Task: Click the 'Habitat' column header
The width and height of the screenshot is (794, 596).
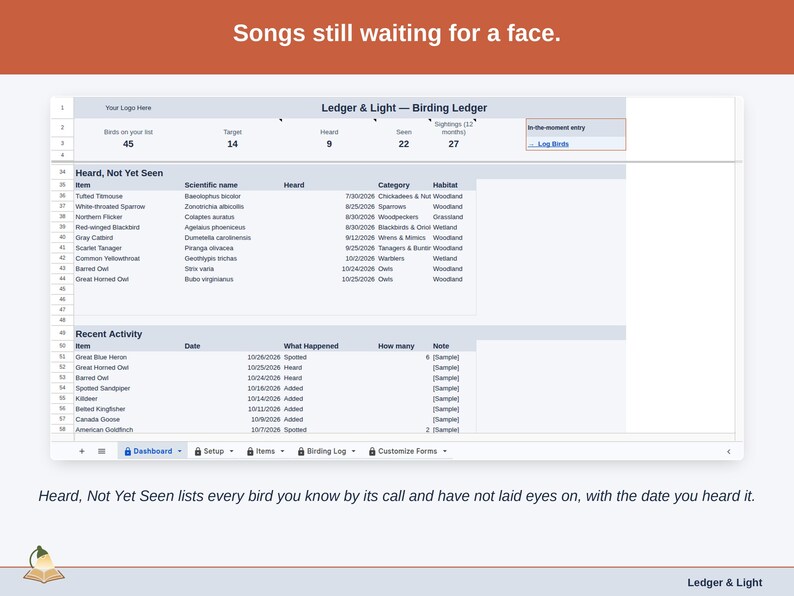Action: pyautogui.click(x=445, y=185)
